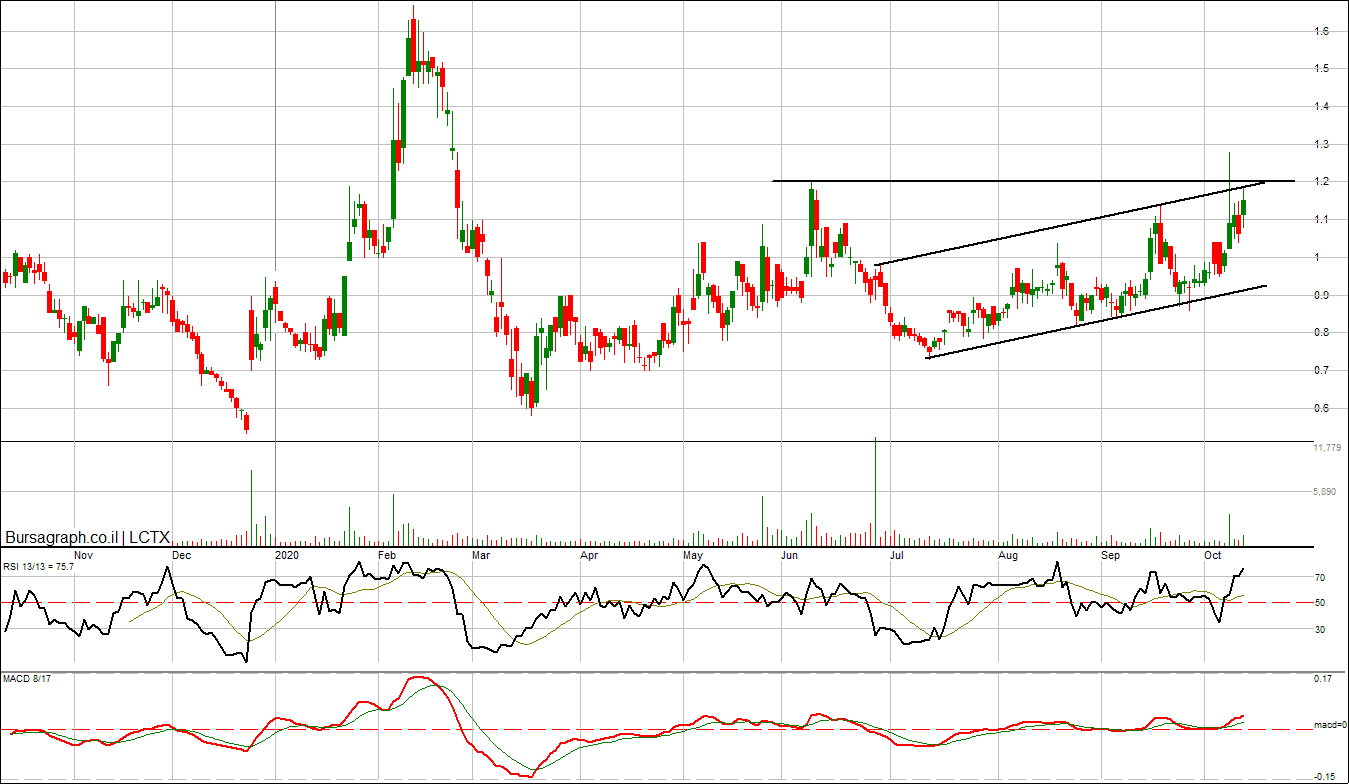Screen dimensions: 1349x784
Task: Click the RSI 50 level label
Action: click(1320, 604)
